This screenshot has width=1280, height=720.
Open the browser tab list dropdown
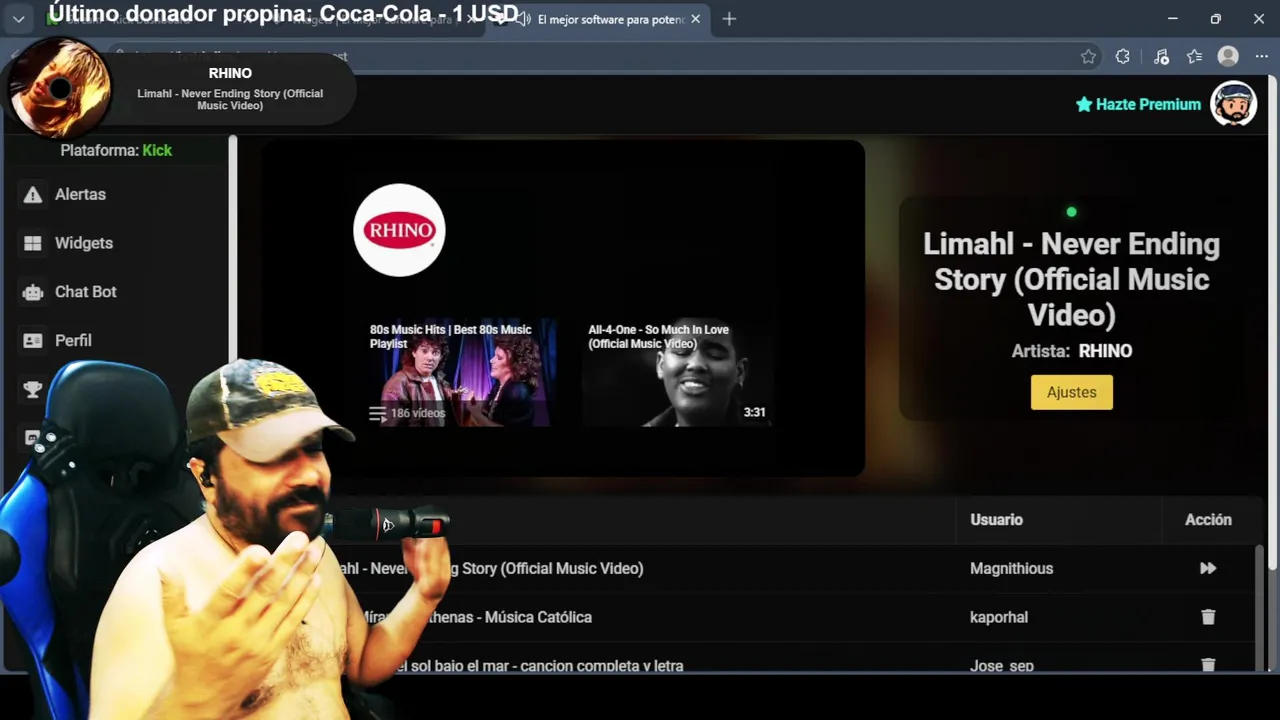click(18, 19)
